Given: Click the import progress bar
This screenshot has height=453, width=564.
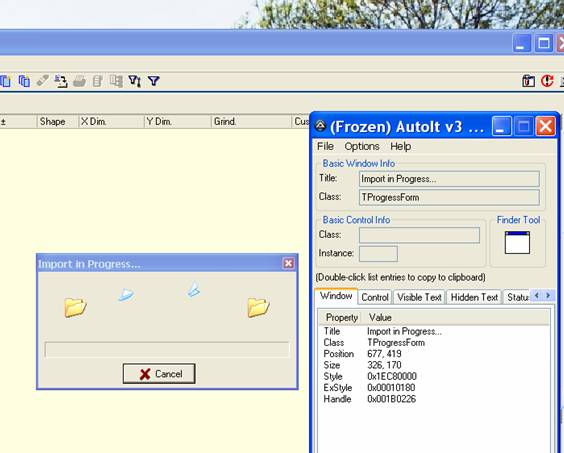Looking at the screenshot, I should pyautogui.click(x=167, y=349).
